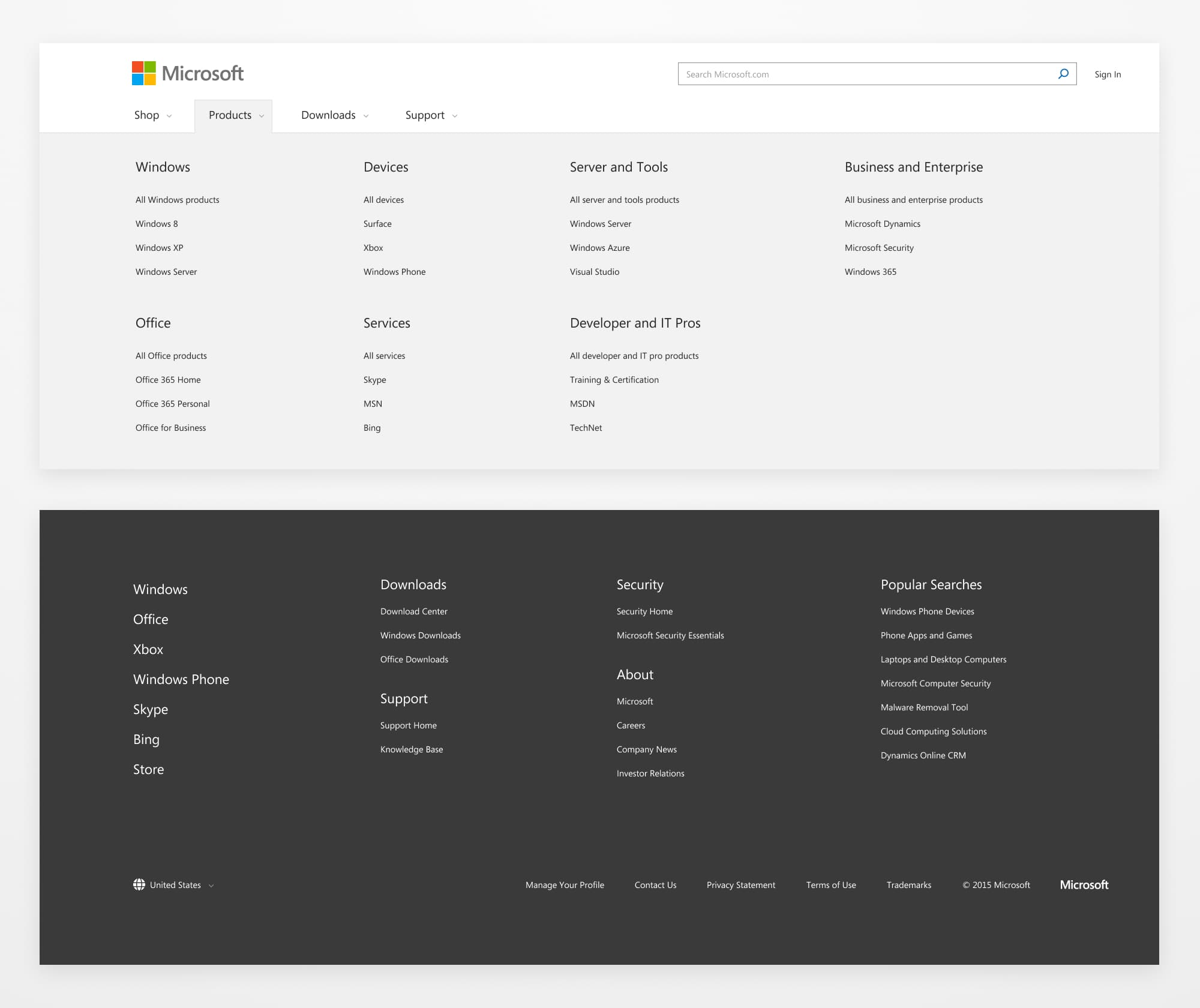The width and height of the screenshot is (1200, 1008).
Task: Click the white Microsoft wordmark in footer
Action: pos(1084,884)
